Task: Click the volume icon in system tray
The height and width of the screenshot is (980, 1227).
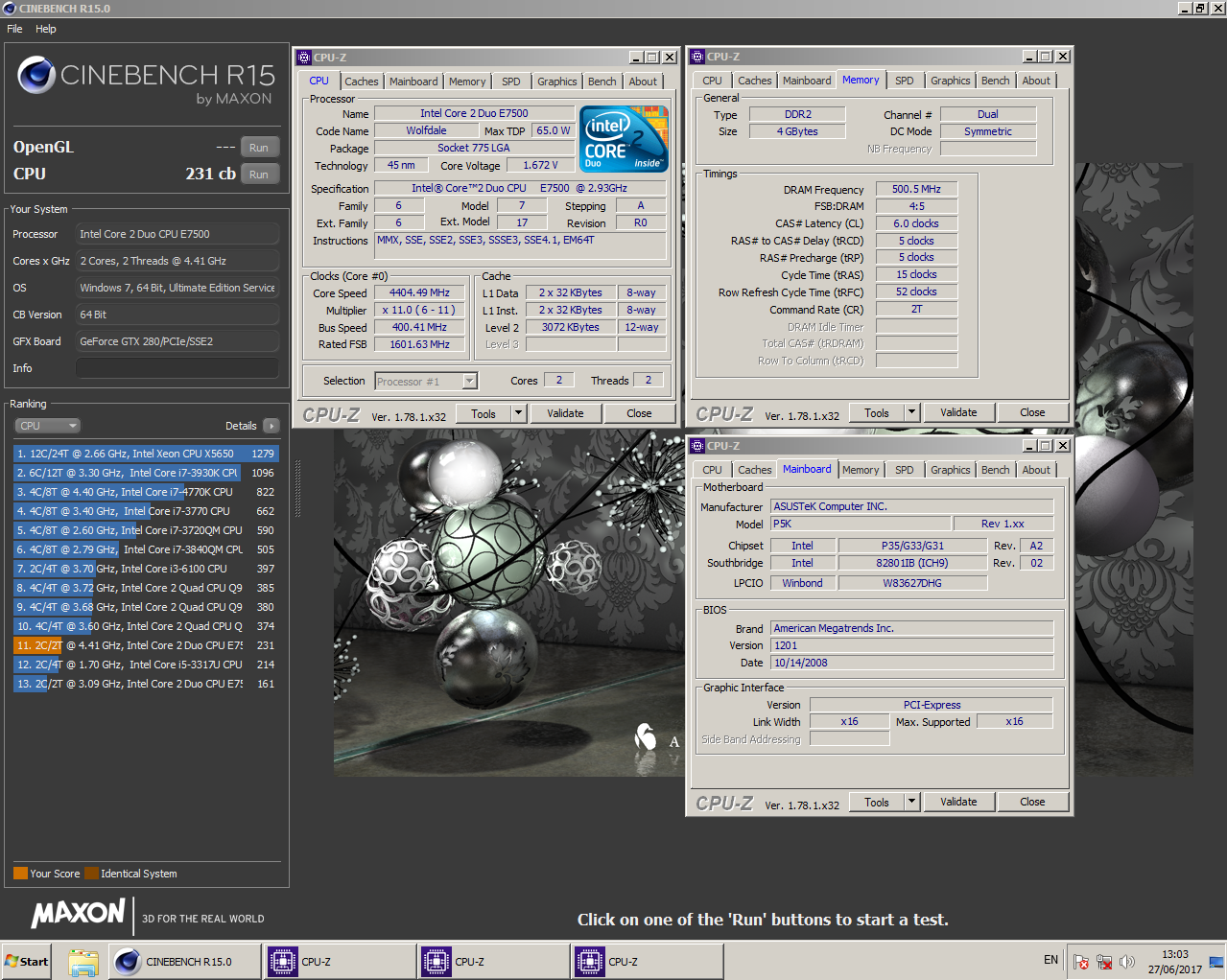Action: [1127, 961]
